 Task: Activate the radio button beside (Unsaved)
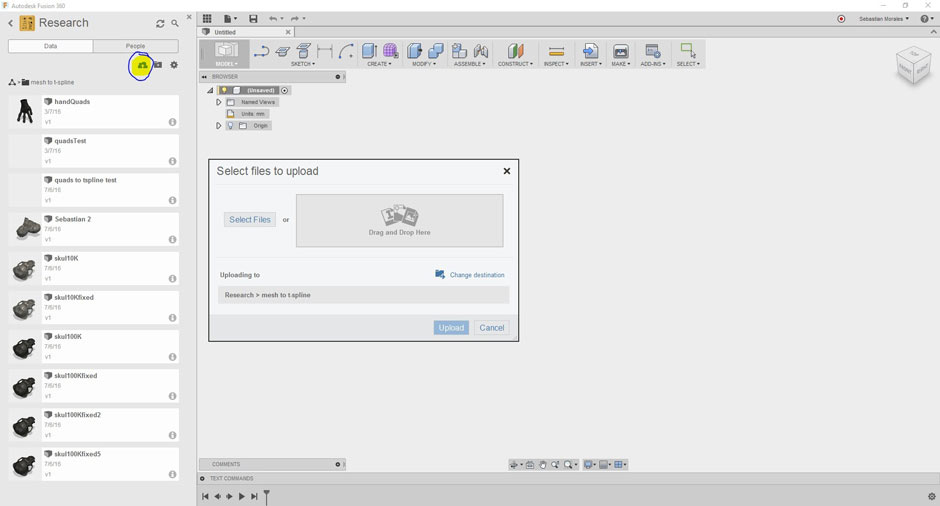285,90
